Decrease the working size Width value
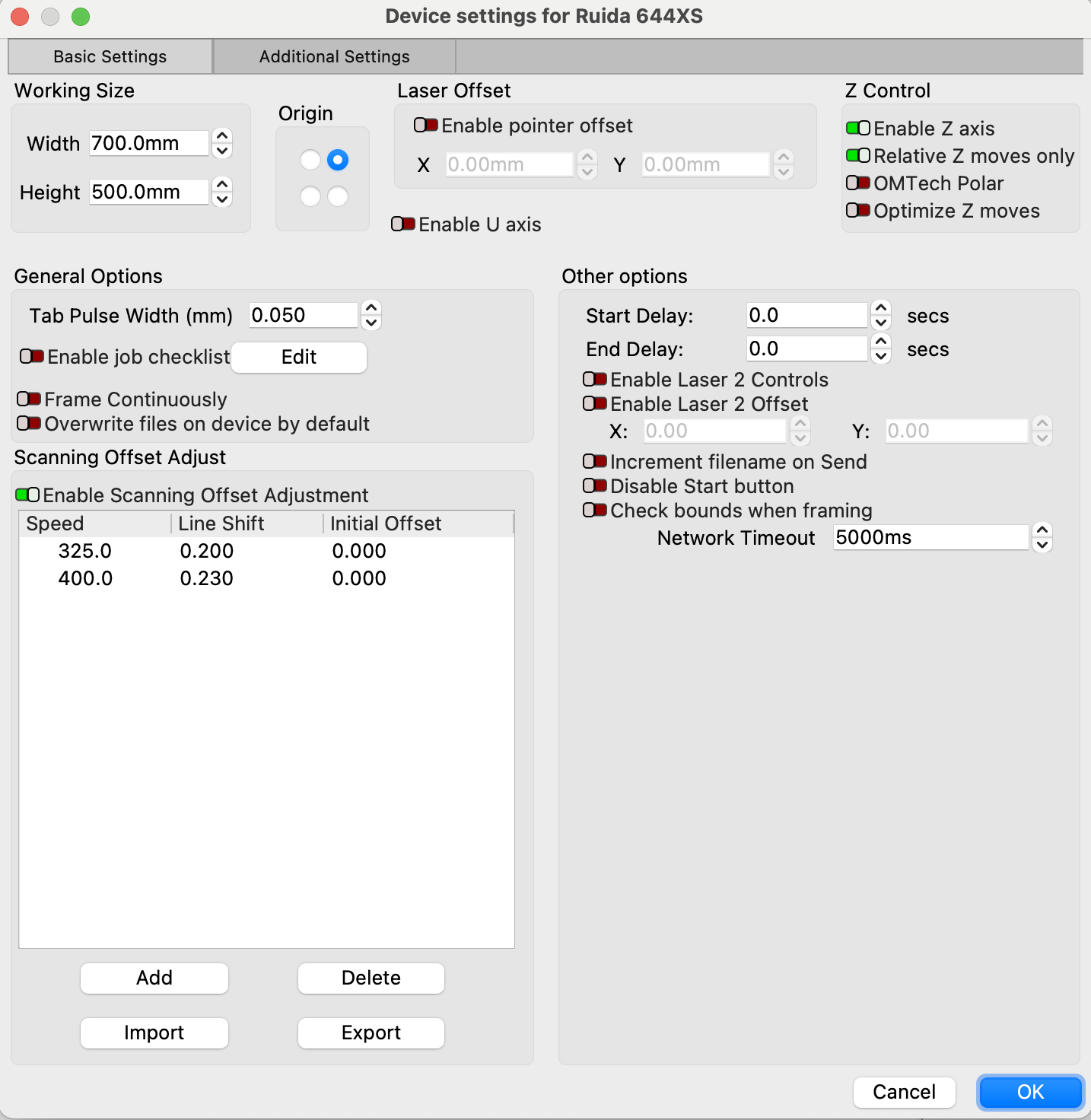 [222, 150]
